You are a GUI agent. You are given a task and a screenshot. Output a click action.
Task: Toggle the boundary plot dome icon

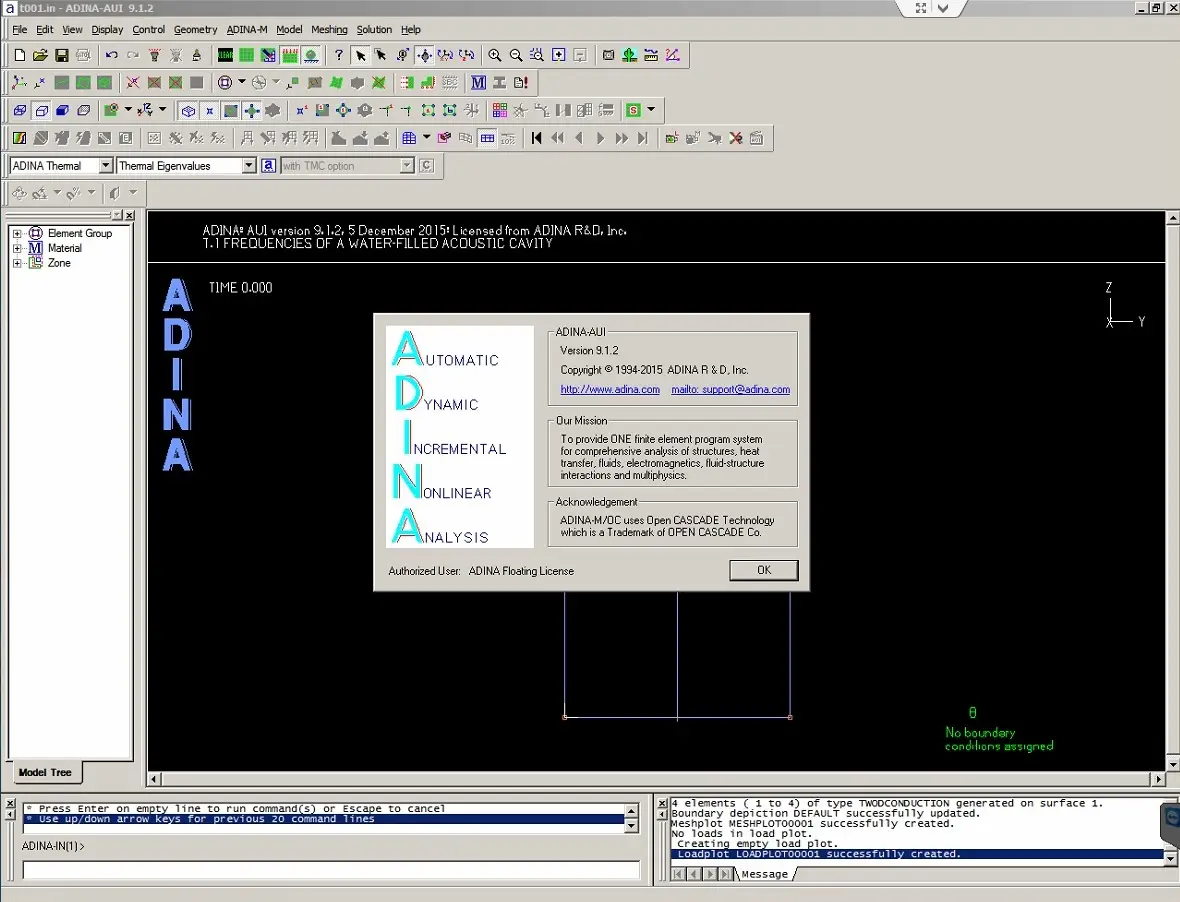point(310,55)
